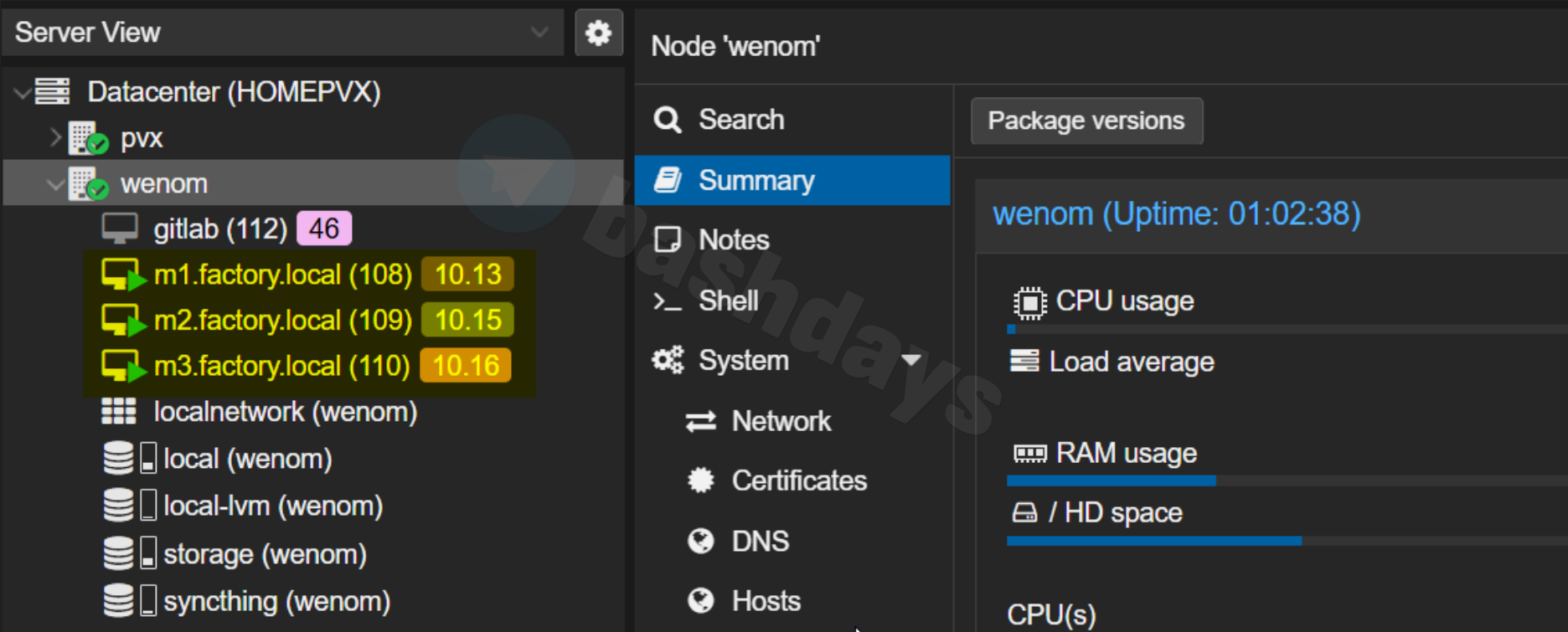This screenshot has width=1568, height=632.
Task: Open the Server View dropdown
Action: coord(539,33)
